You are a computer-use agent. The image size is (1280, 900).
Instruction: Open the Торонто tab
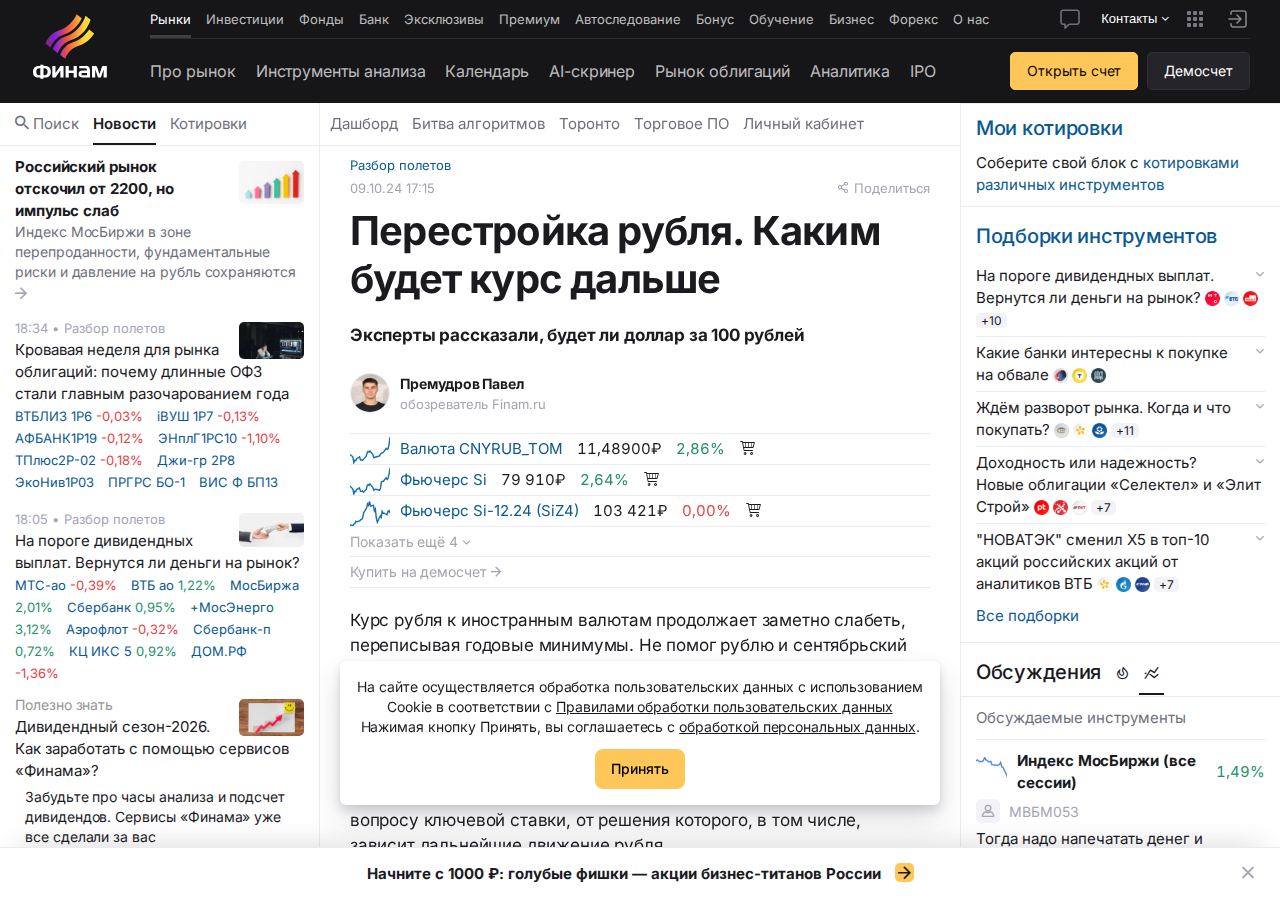tap(589, 124)
